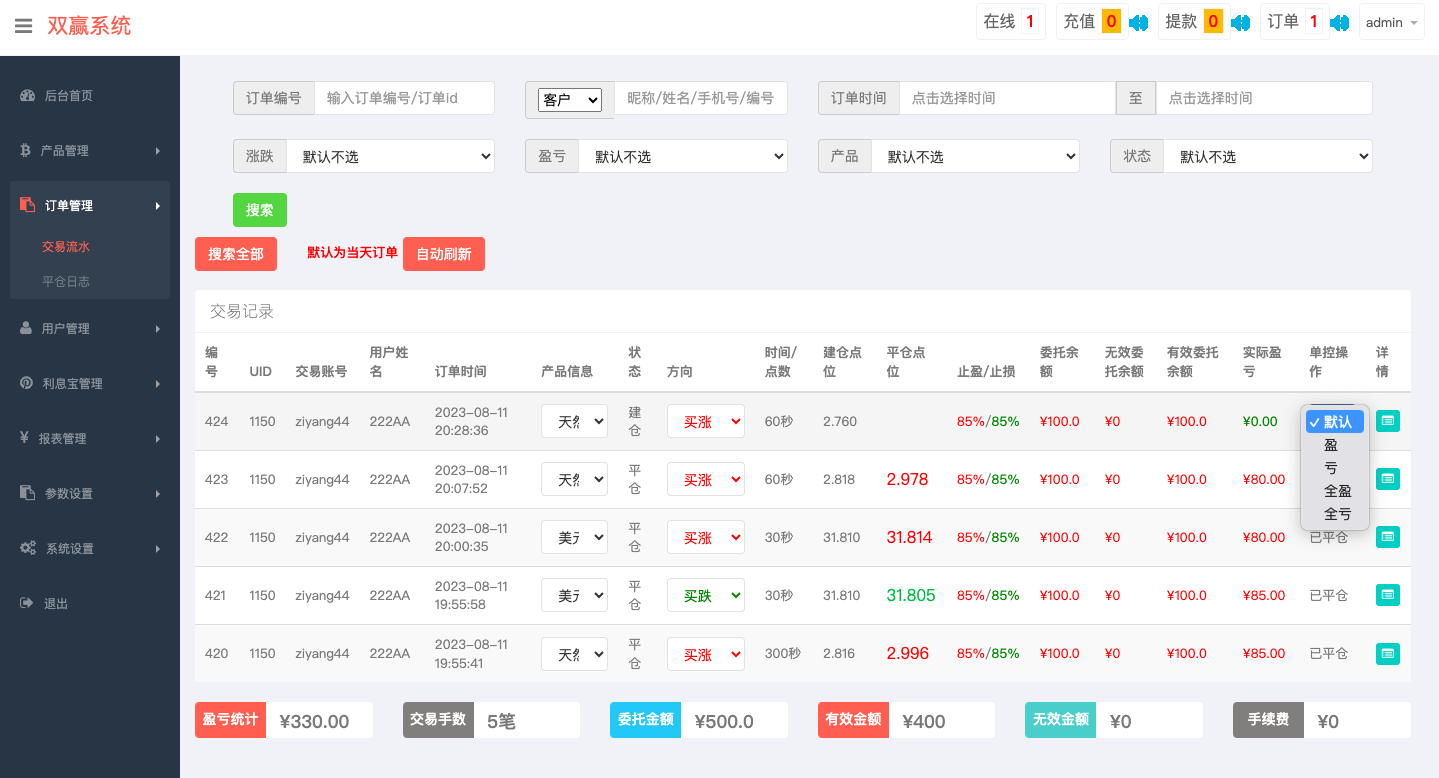Click the 报表管理 sidebar icon

tap(24, 437)
